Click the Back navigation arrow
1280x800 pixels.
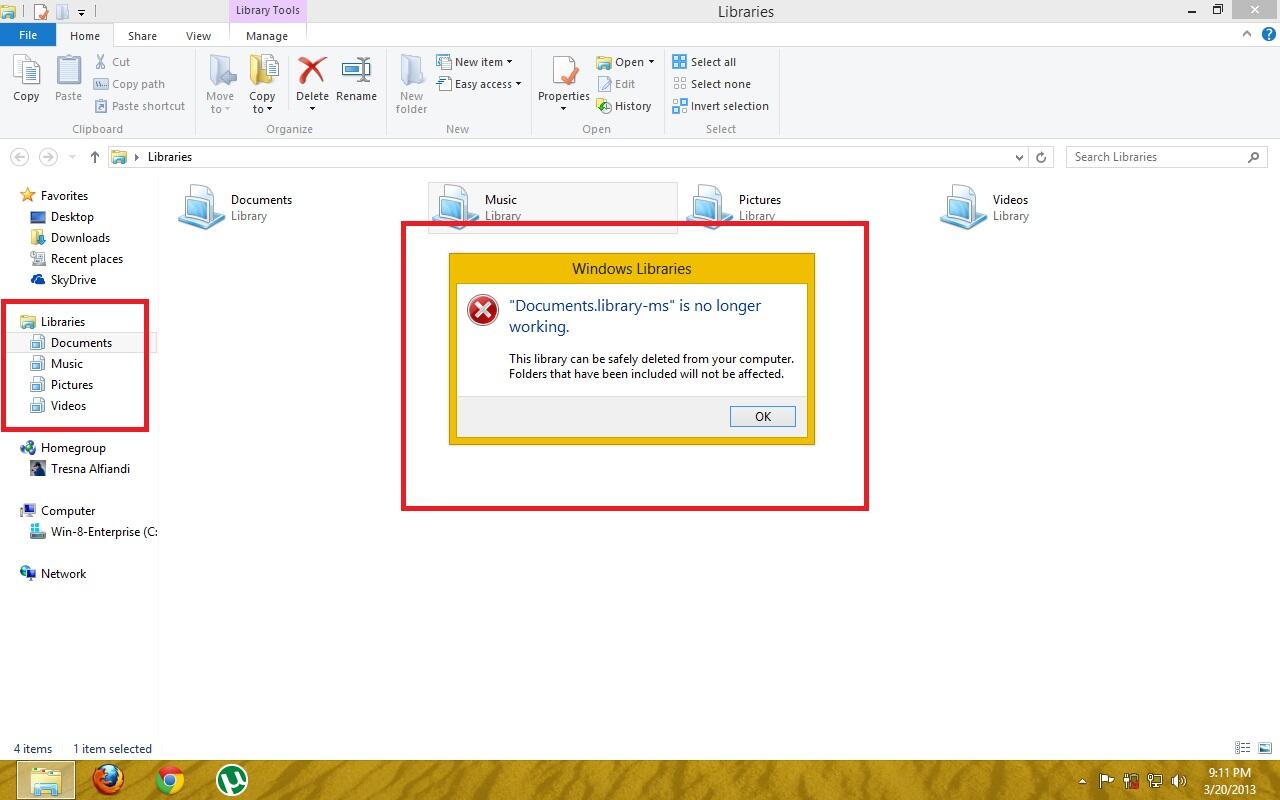click(x=19, y=157)
